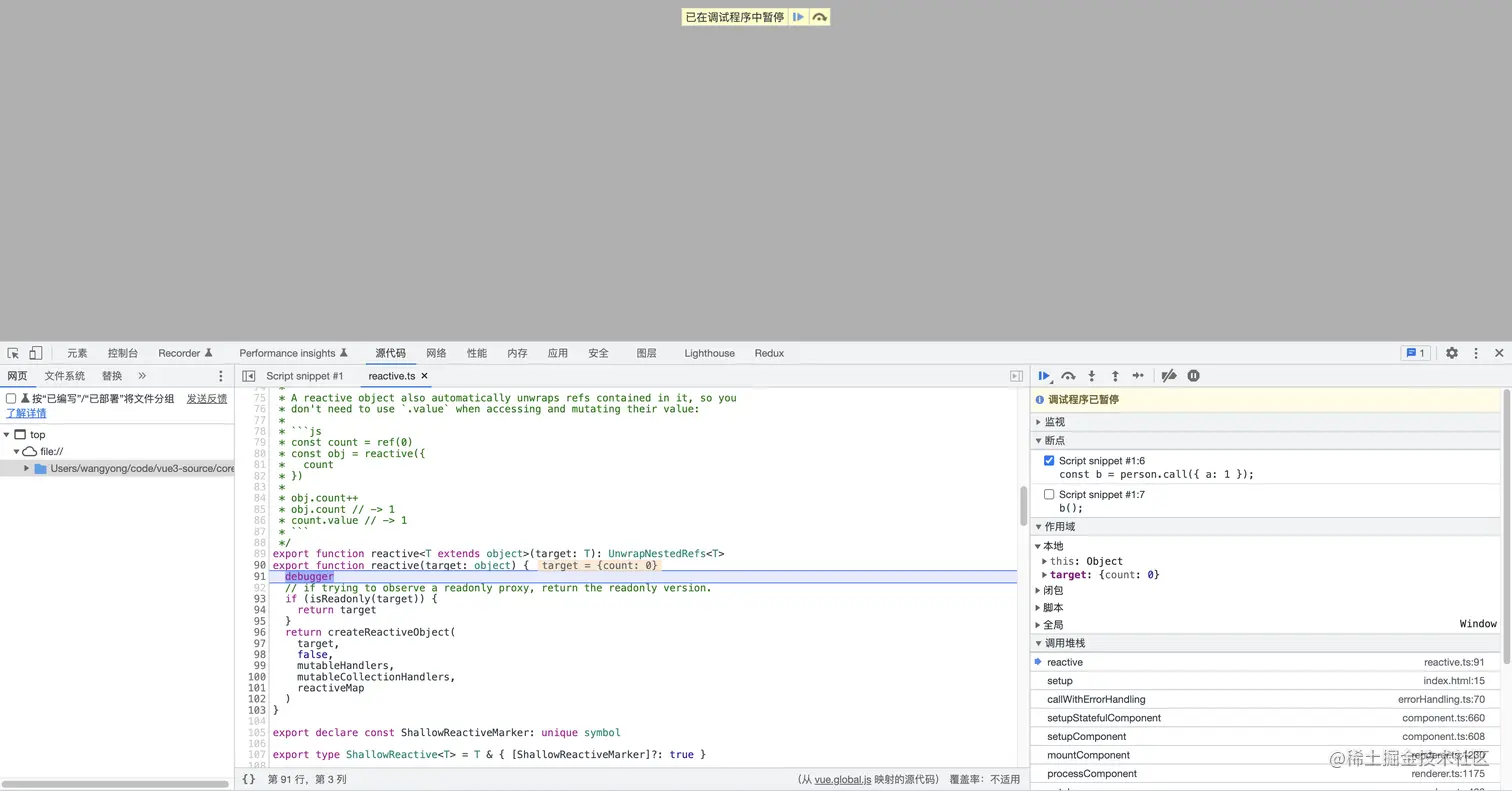Resume from the paused-in-debugger overlay
The image size is (1512, 791).
[x=798, y=17]
